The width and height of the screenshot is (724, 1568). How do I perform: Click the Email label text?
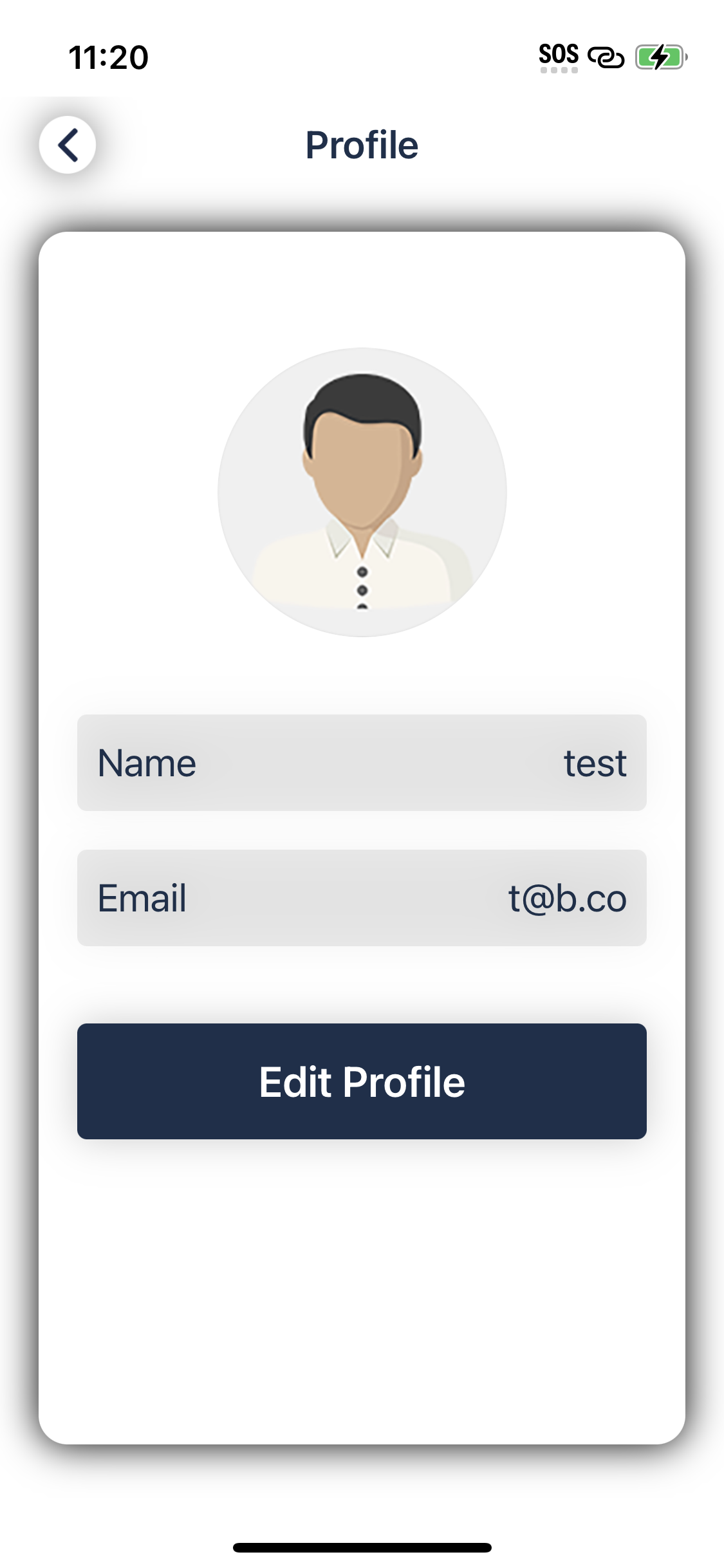(142, 899)
